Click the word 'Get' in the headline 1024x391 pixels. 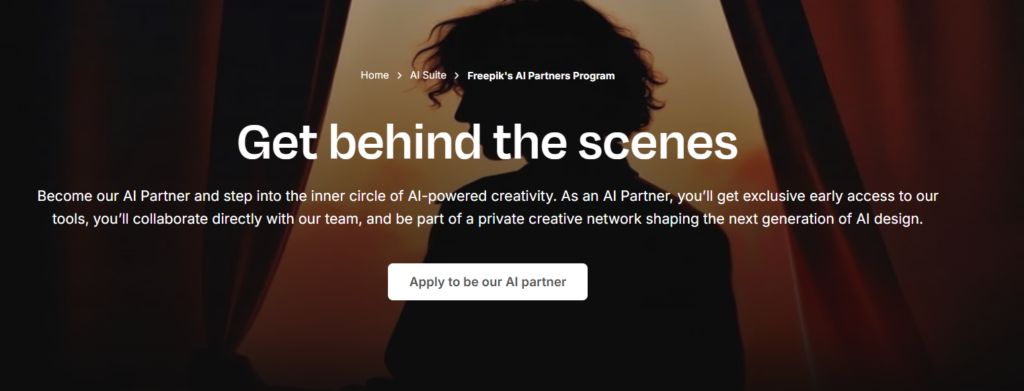(x=278, y=142)
